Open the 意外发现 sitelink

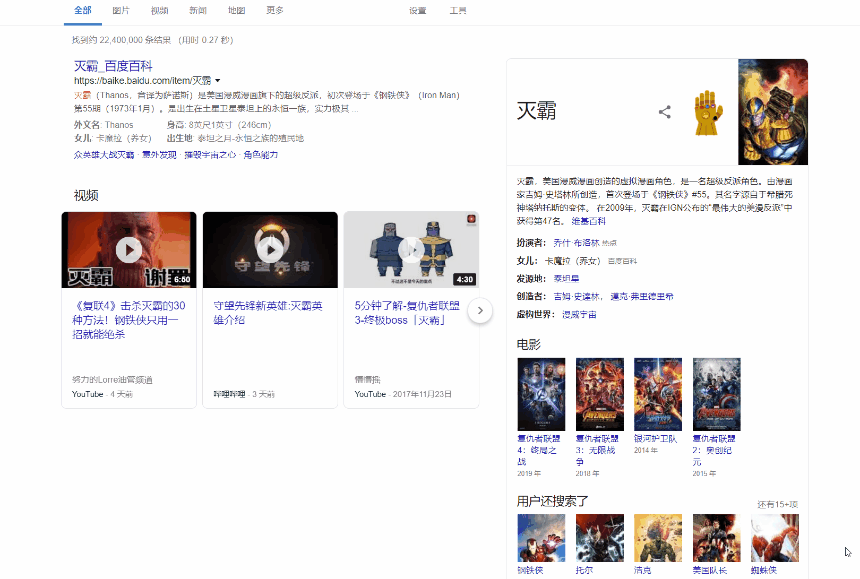click(x=159, y=155)
